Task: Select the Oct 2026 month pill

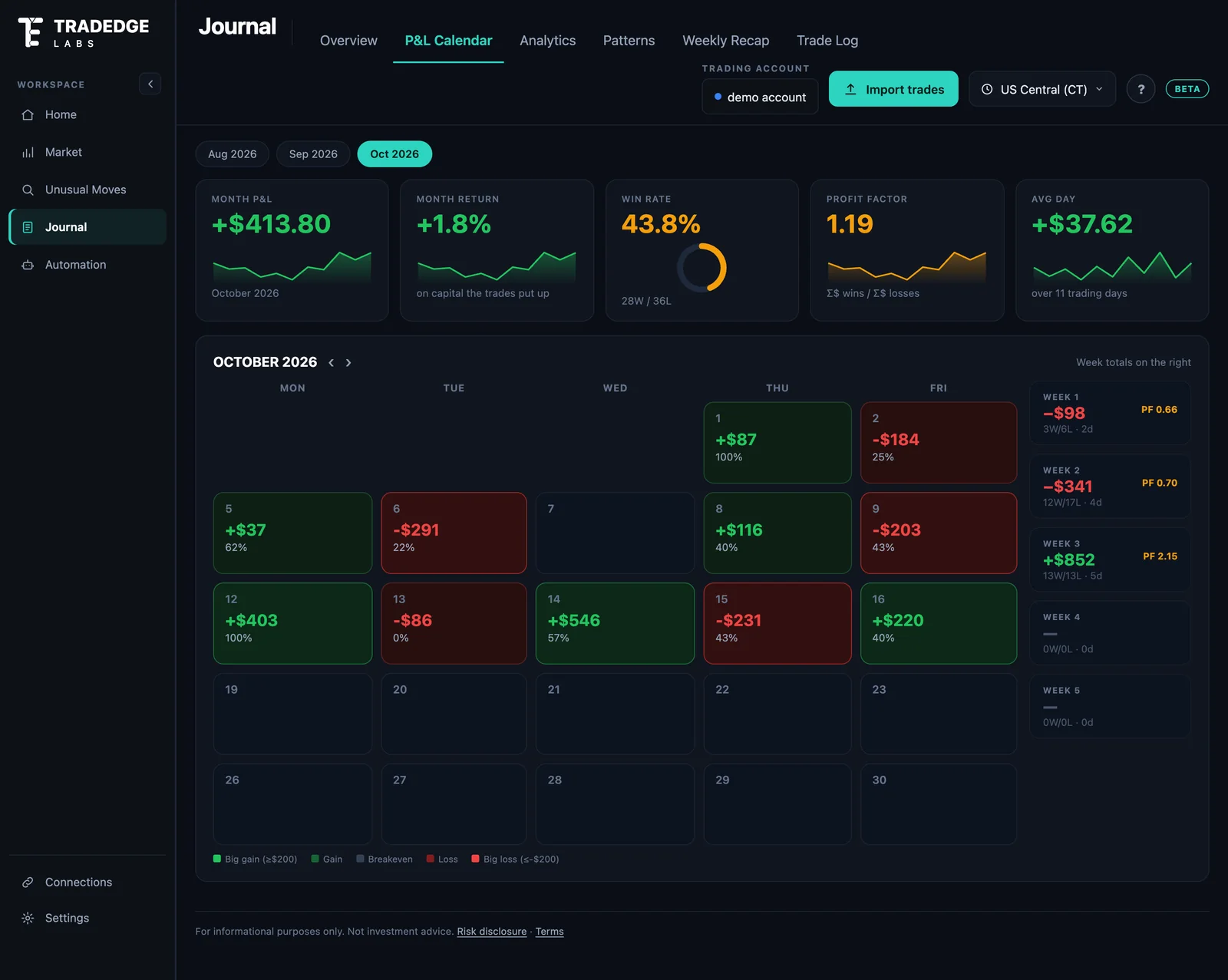Action: pos(394,154)
